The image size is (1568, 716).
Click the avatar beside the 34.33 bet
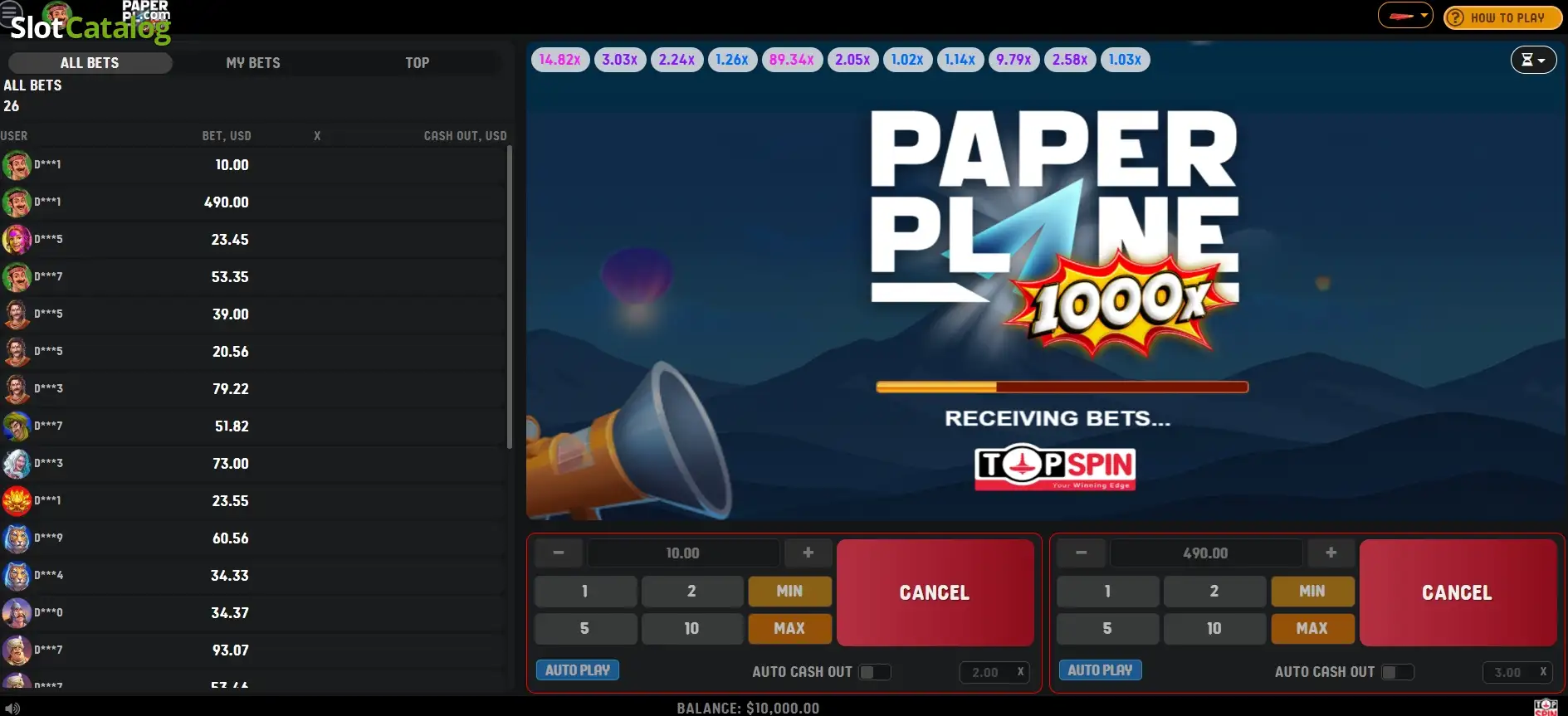click(x=17, y=576)
